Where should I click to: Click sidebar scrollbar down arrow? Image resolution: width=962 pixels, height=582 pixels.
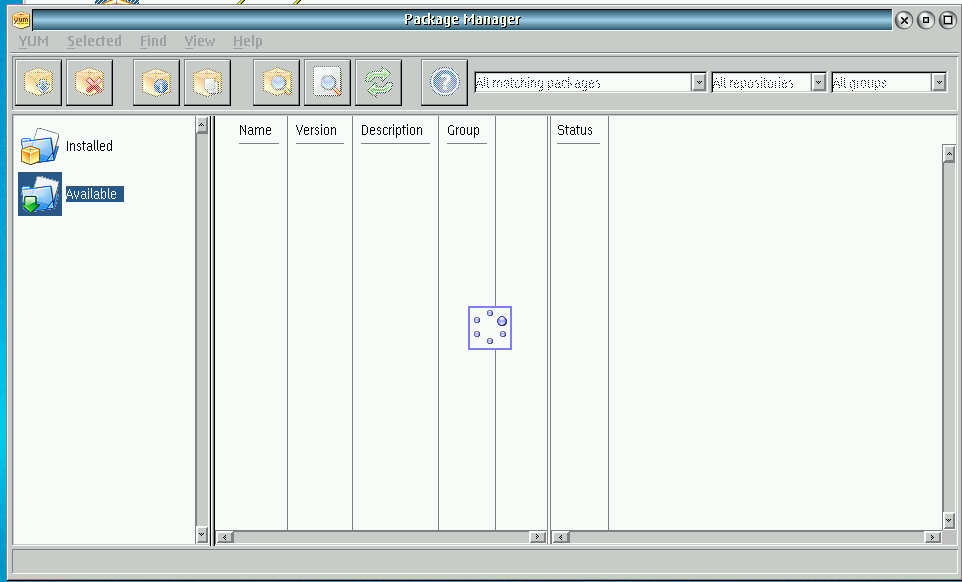(x=202, y=535)
